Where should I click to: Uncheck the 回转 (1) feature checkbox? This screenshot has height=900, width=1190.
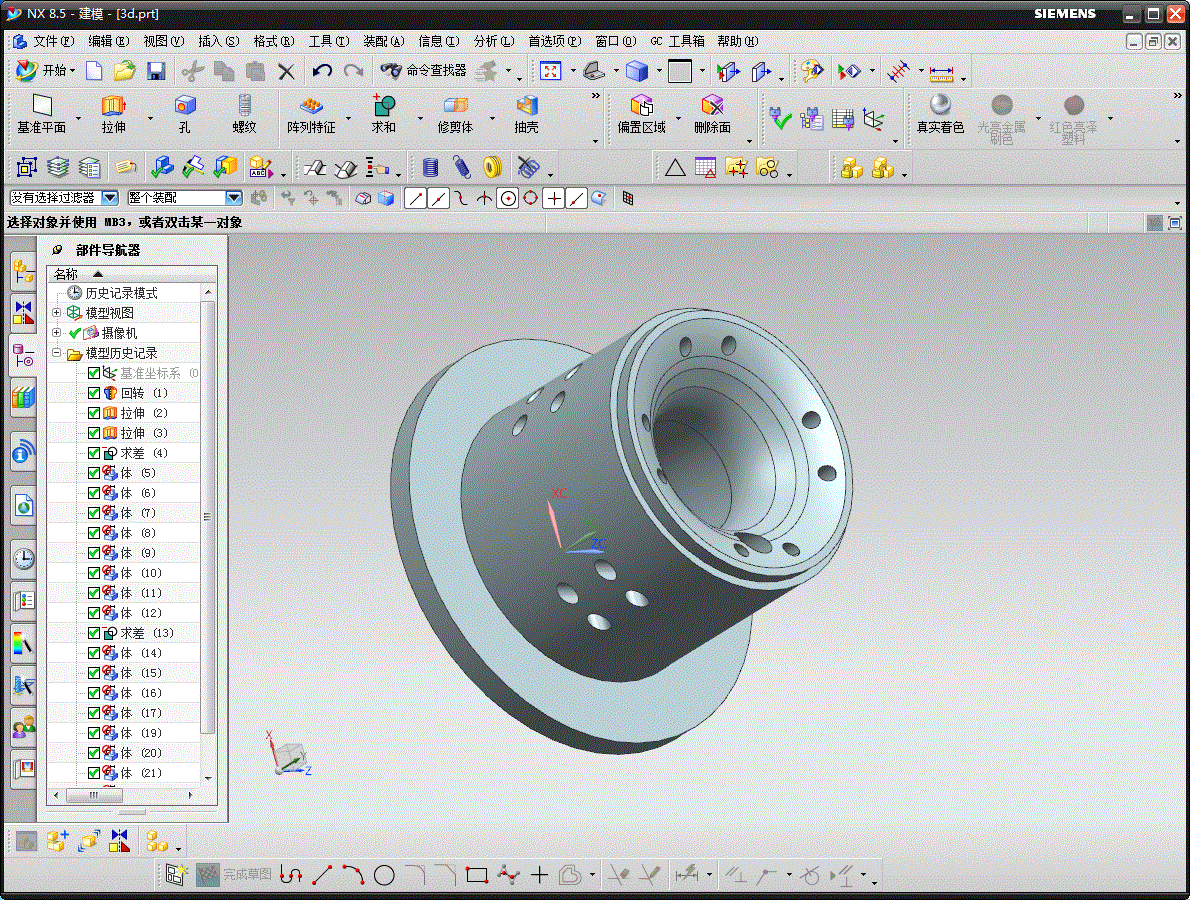pyautogui.click(x=94, y=393)
